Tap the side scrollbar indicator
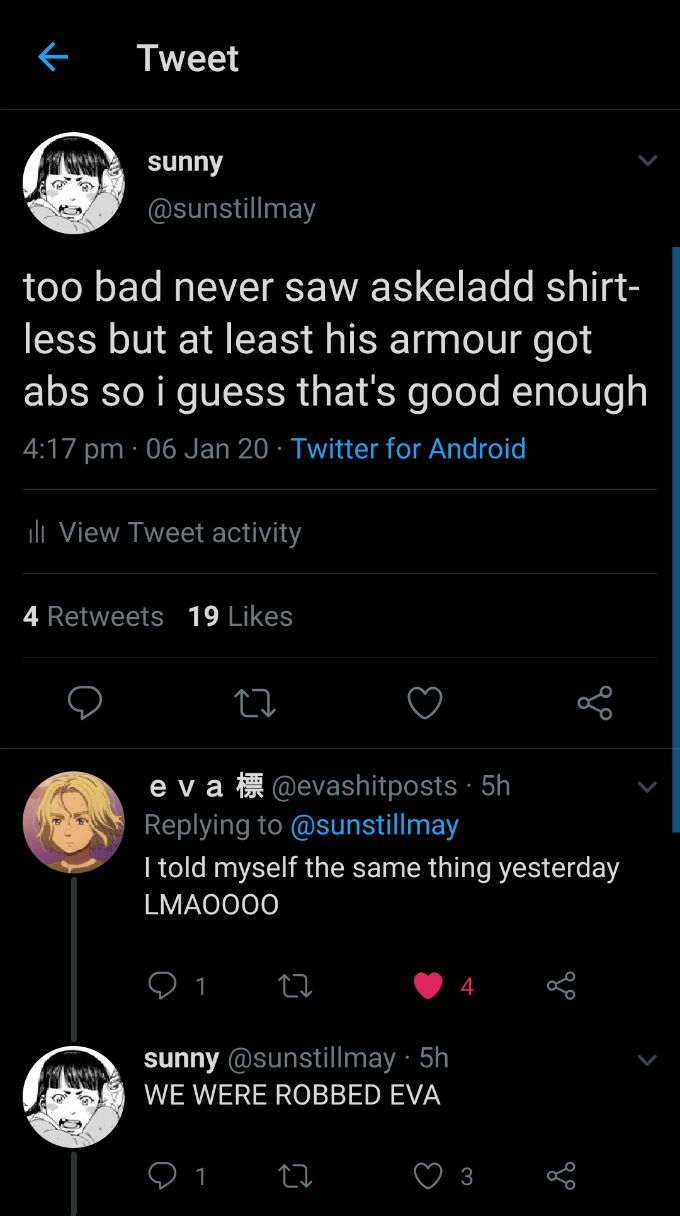Image resolution: width=680 pixels, height=1216 pixels. [676, 540]
